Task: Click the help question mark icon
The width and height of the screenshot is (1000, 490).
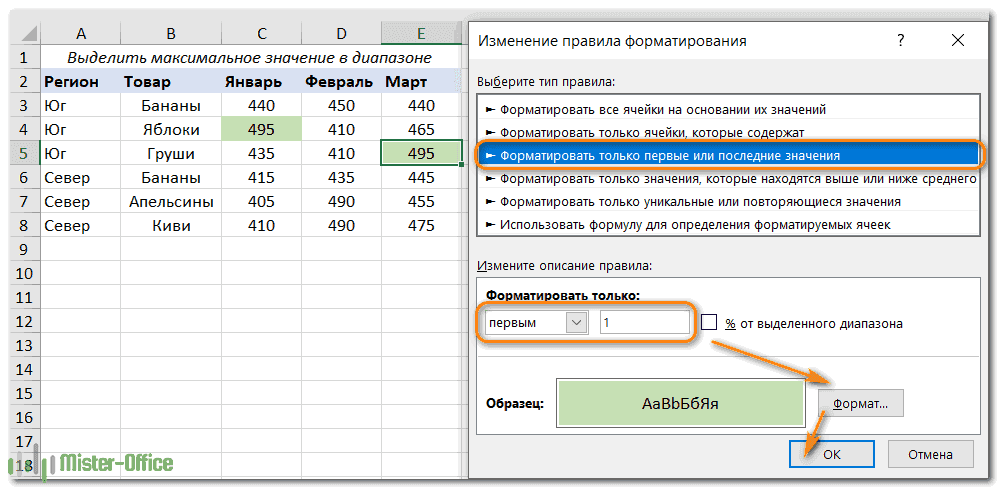Action: (x=901, y=41)
